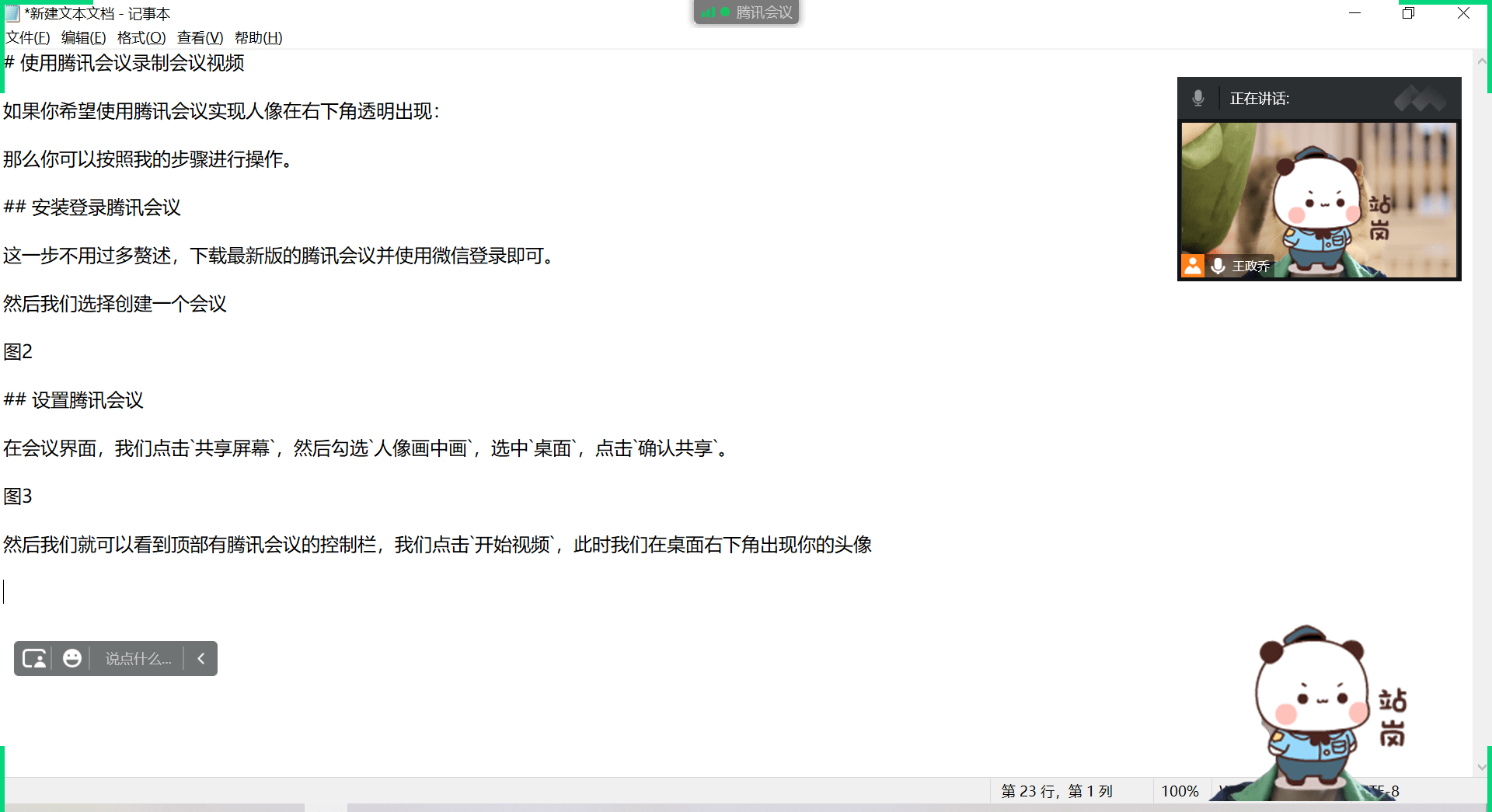The image size is (1492, 812).
Task: Click the line 图2
Action: tap(18, 352)
